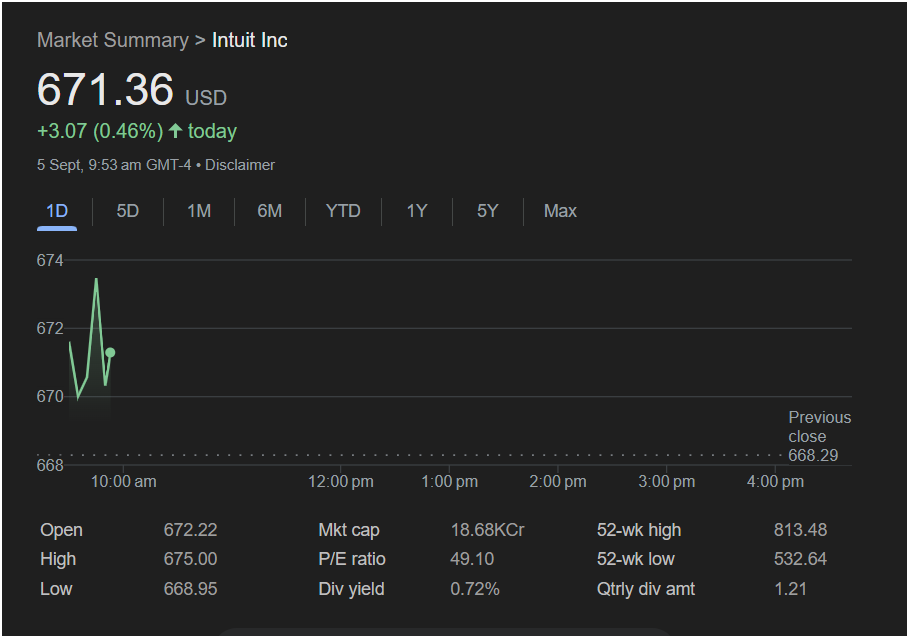Click the High label in stats
This screenshot has height=638, width=909.
[x=58, y=559]
